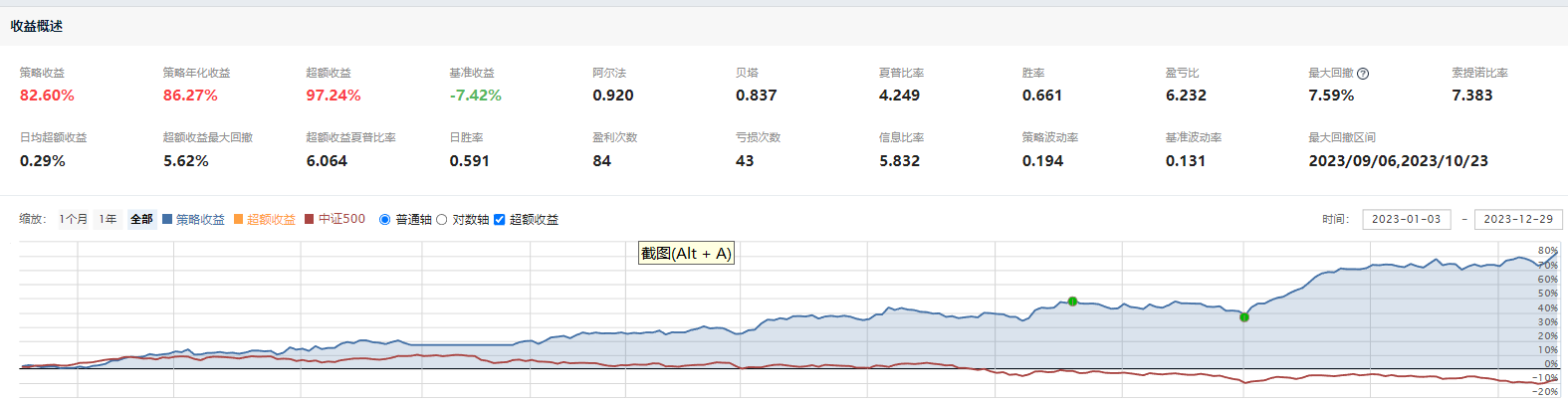The image size is (1568, 402).
Task: Click the second green drawdown marker on chart
Action: (x=1244, y=317)
